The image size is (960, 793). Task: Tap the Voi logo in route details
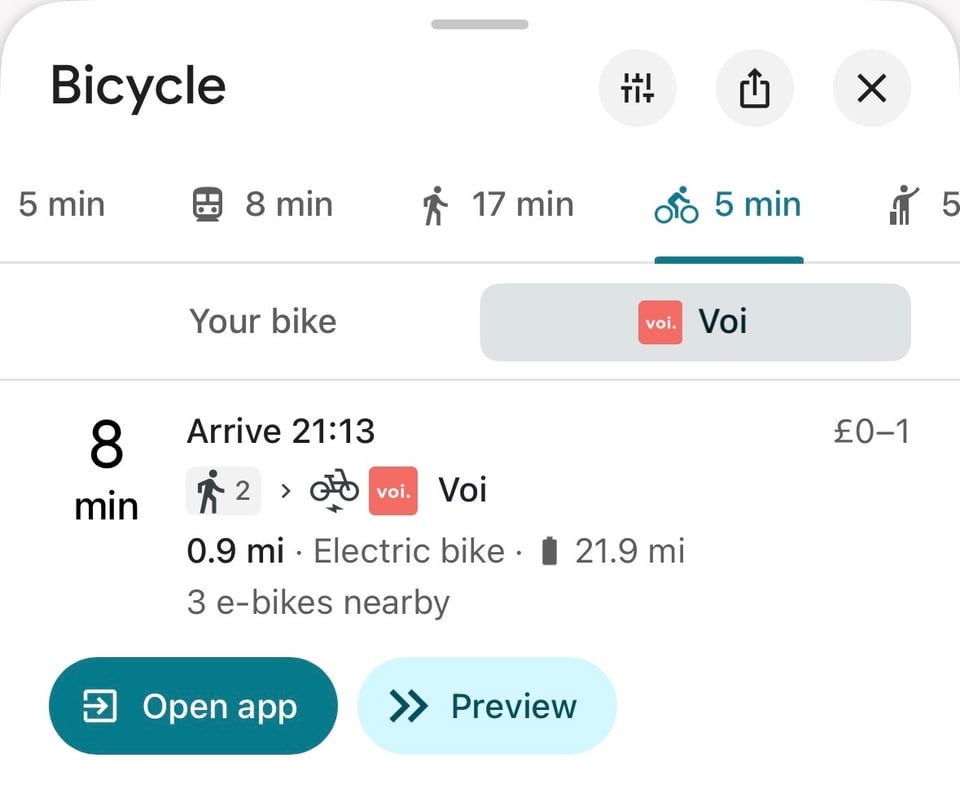pos(392,491)
